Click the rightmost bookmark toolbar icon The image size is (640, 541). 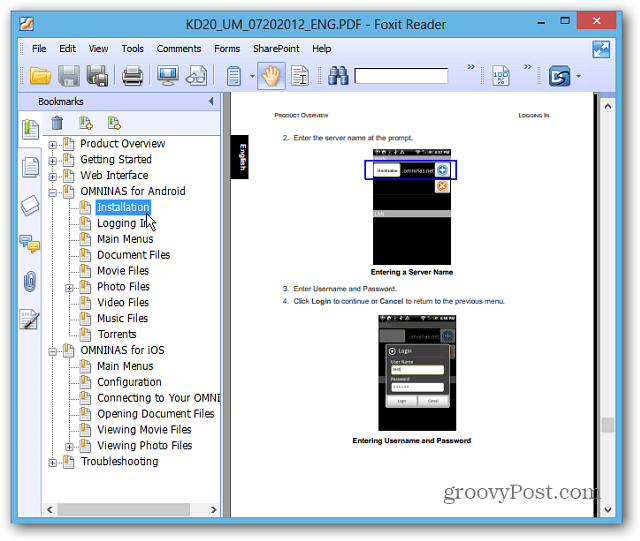114,122
